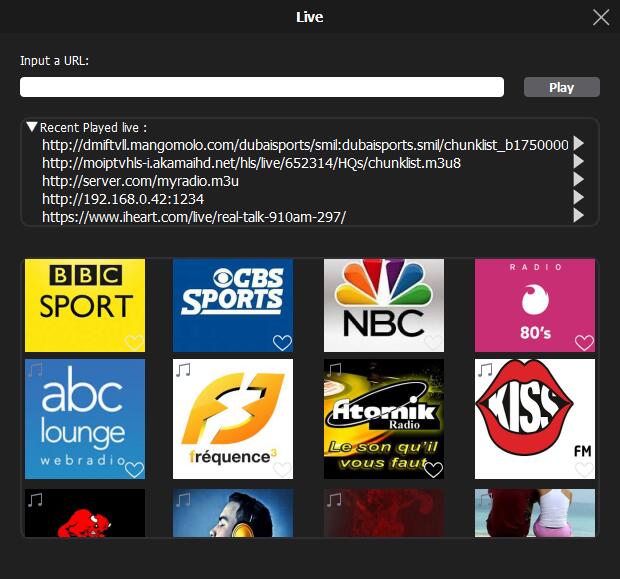This screenshot has height=579, width=620.
Task: Click the Play button
Action: [x=561, y=87]
